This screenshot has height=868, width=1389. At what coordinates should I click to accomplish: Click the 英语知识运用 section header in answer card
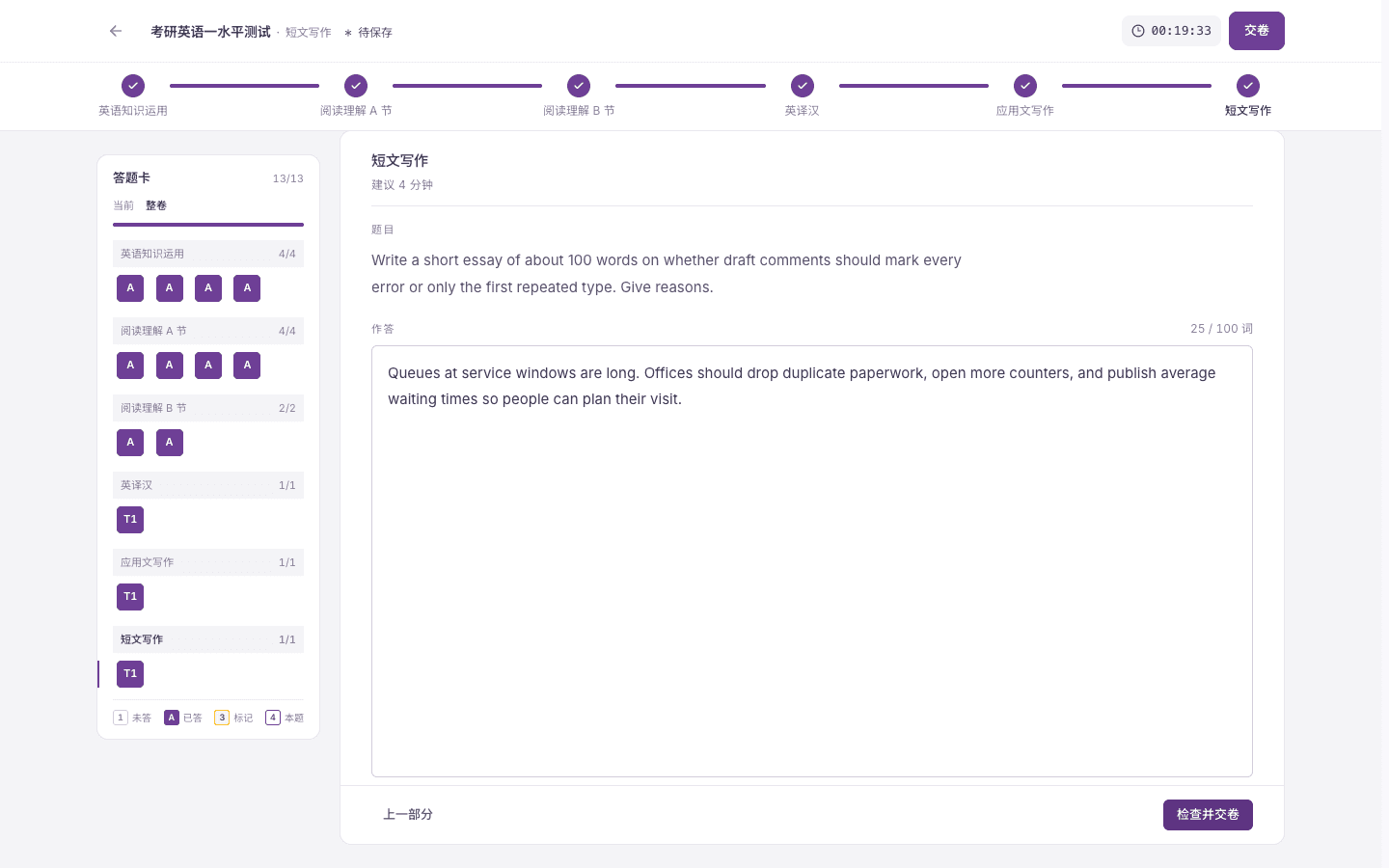pos(208,254)
